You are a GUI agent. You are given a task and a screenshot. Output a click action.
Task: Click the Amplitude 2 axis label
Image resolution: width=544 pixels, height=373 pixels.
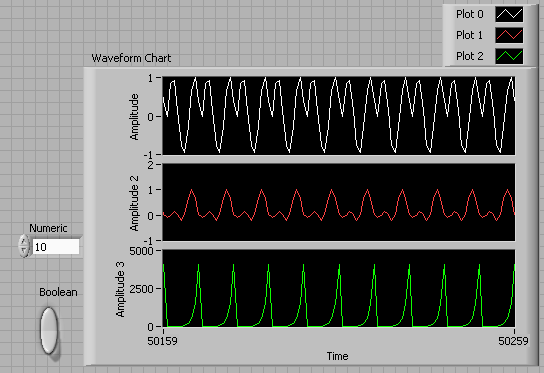[x=134, y=203]
